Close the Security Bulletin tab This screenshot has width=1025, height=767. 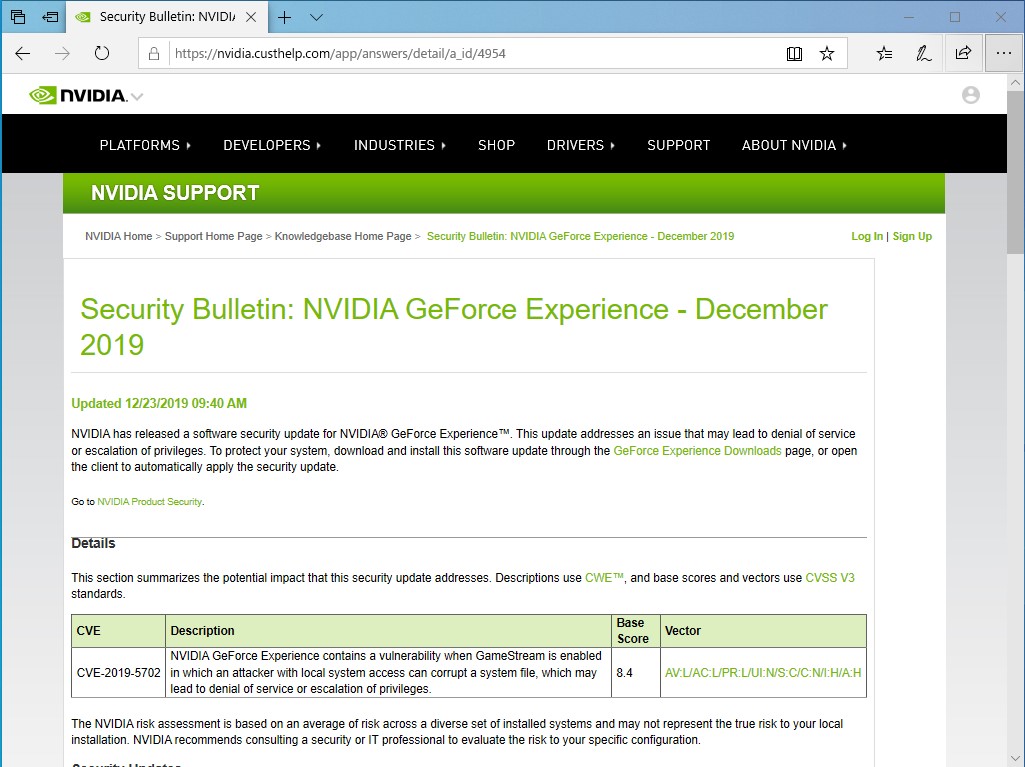pos(251,17)
